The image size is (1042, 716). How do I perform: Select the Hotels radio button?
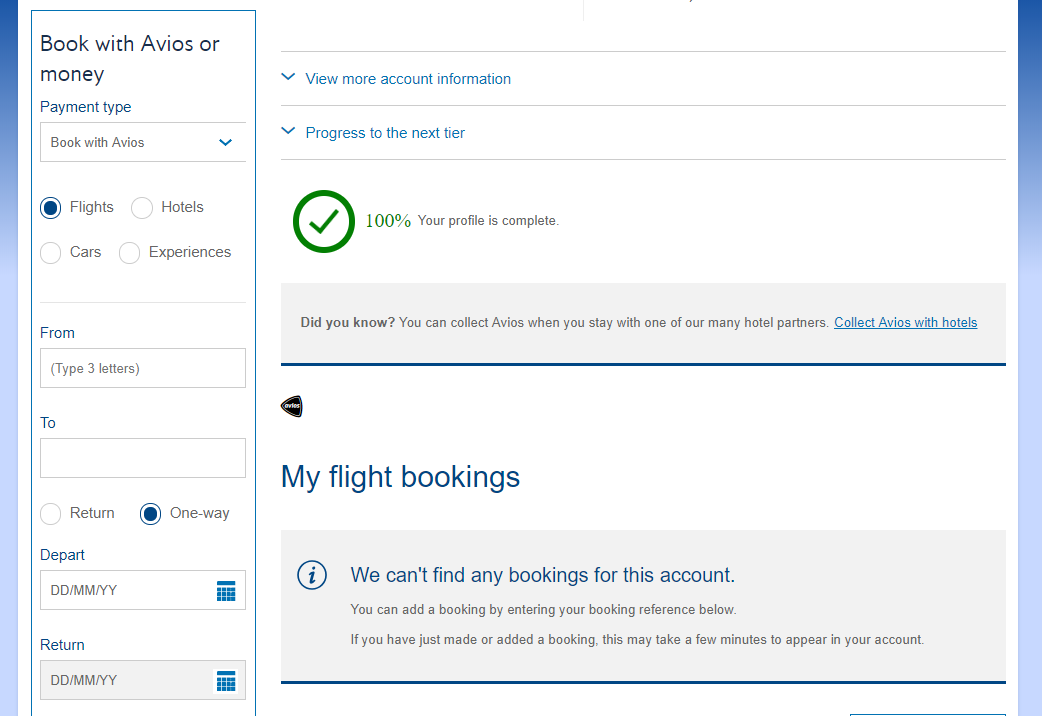pos(142,208)
